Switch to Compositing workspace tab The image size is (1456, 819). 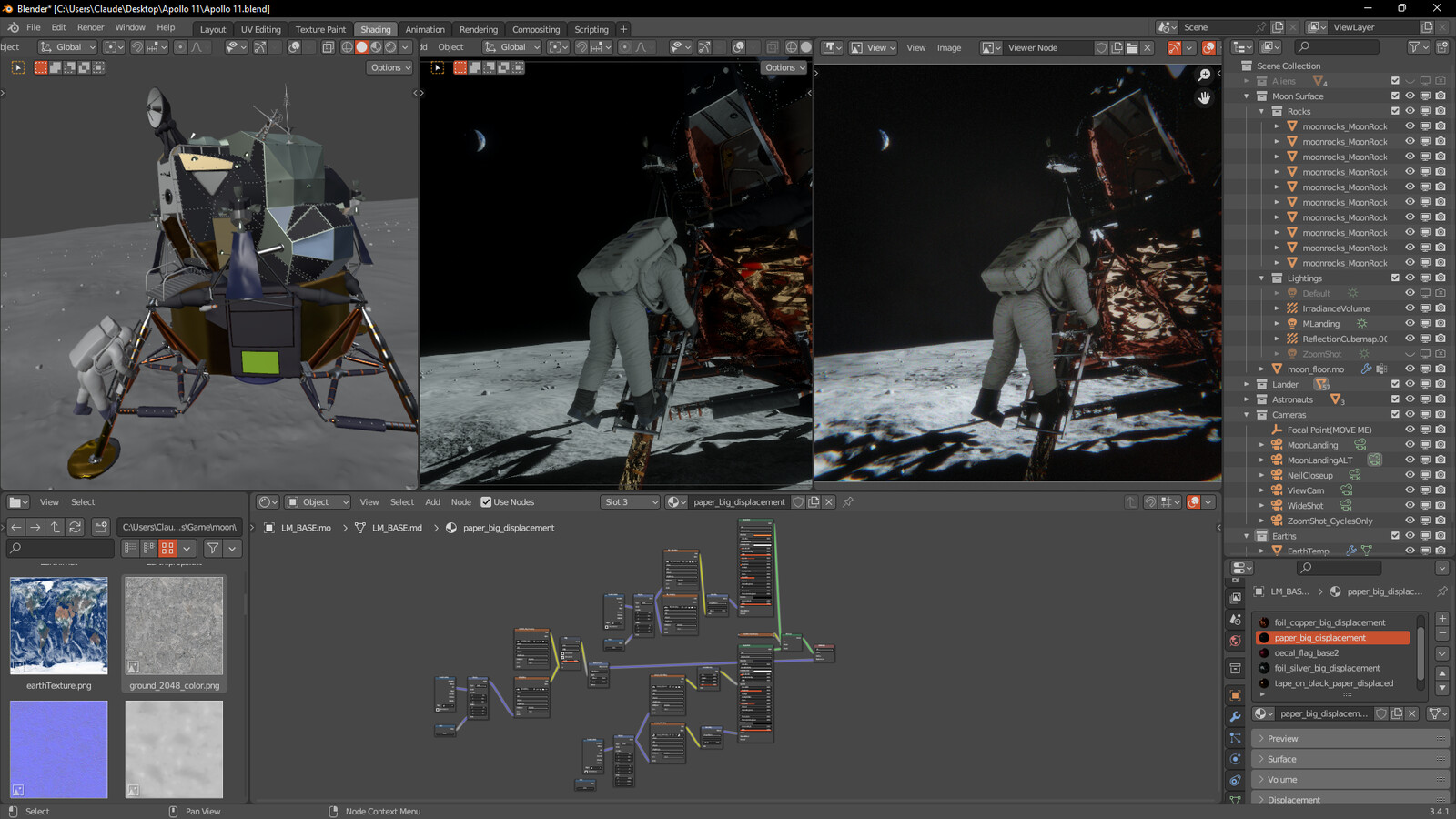[x=536, y=29]
